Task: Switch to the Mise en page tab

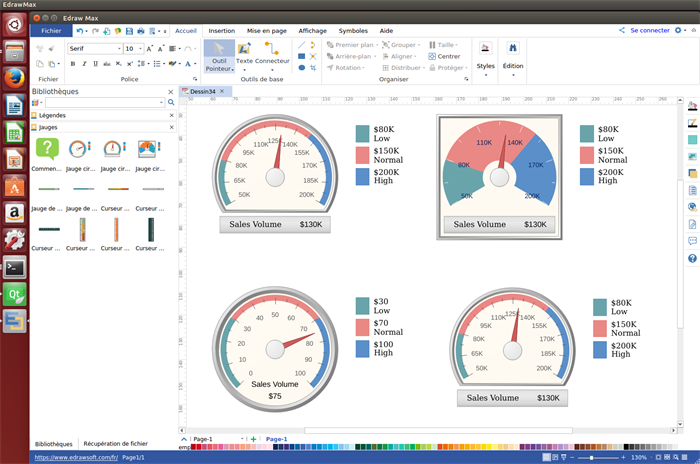Action: click(266, 31)
